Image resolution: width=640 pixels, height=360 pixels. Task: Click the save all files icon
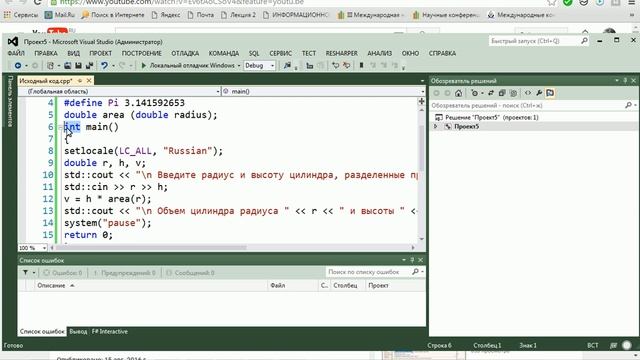(89, 66)
